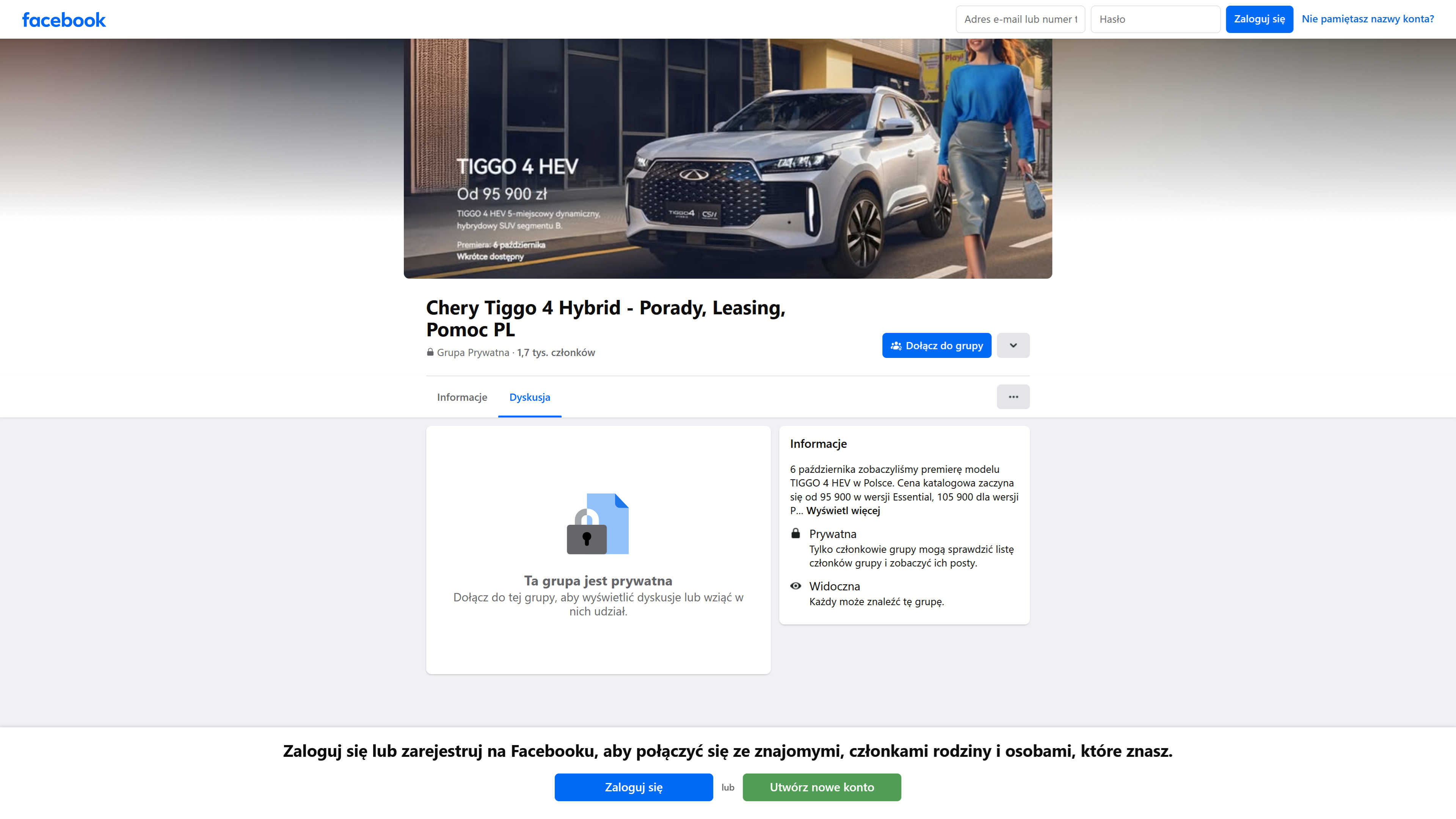This screenshot has height=819, width=1456.
Task: Click Nie pamiętasz nazwy konta? link
Action: click(1367, 19)
